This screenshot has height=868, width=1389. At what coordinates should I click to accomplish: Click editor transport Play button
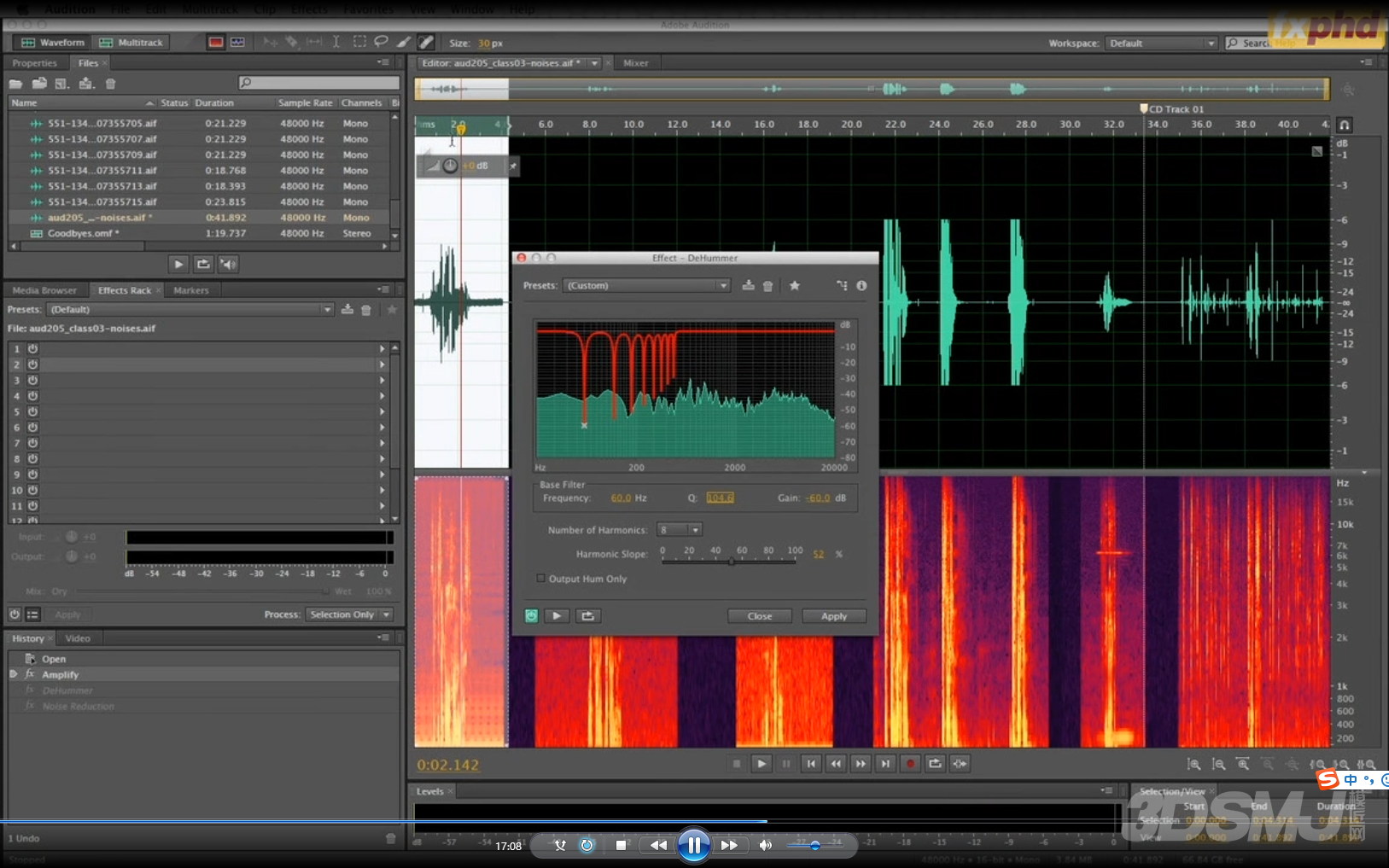pos(762,764)
